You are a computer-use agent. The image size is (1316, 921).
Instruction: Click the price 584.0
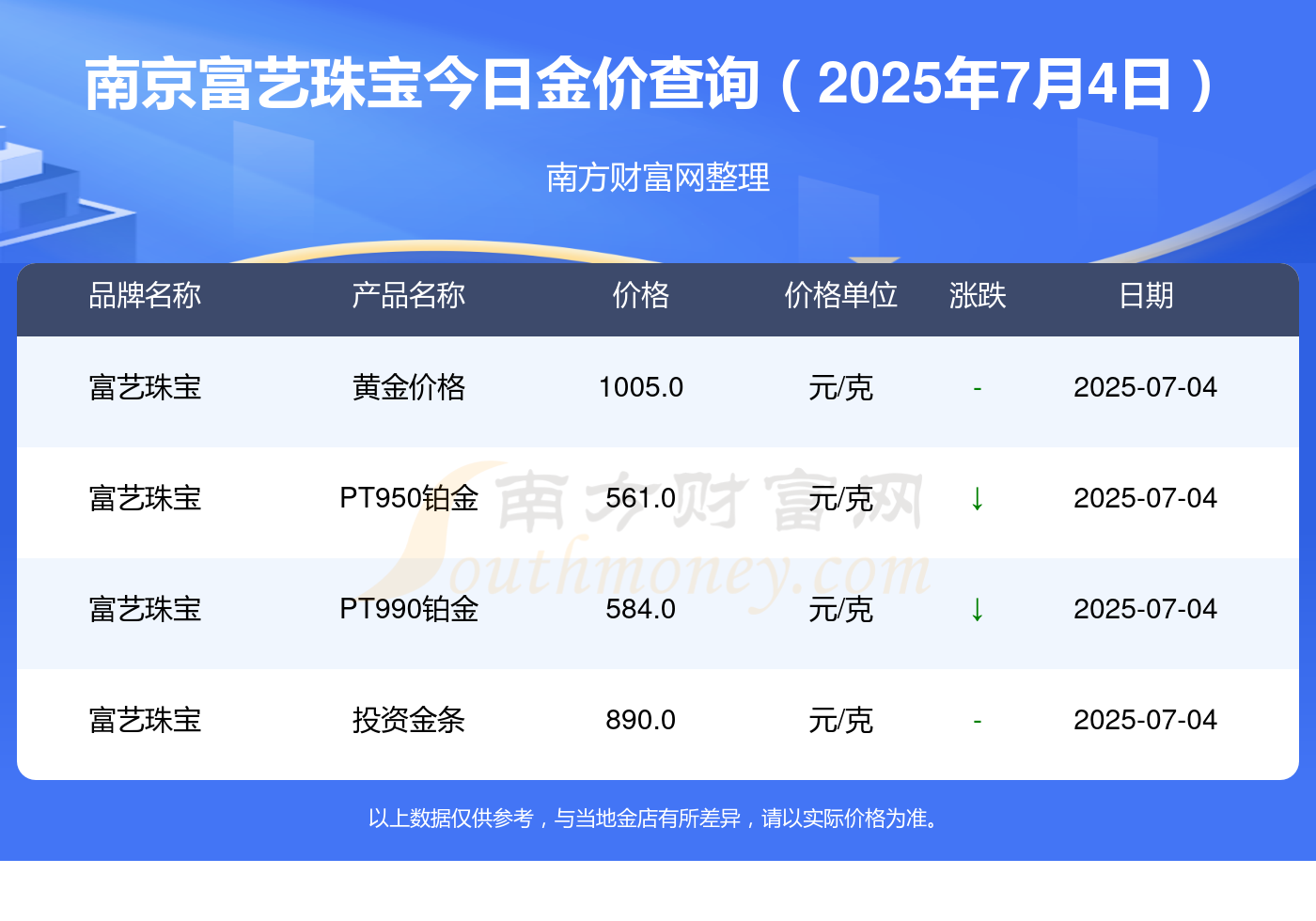(x=641, y=609)
